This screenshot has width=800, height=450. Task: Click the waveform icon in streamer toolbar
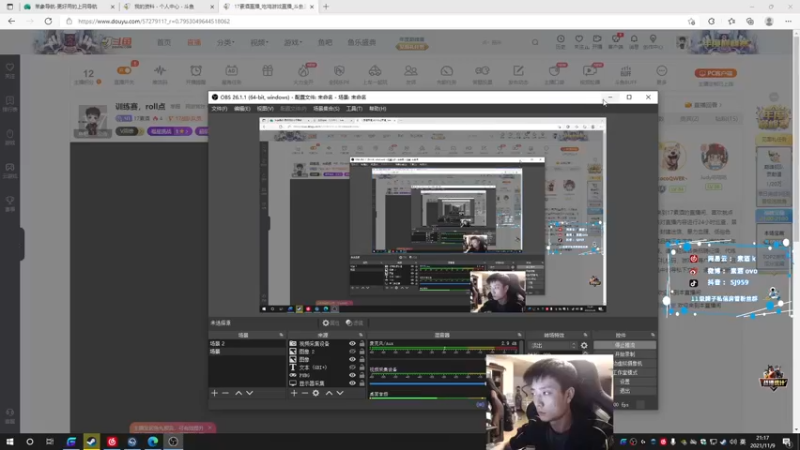tap(160, 71)
